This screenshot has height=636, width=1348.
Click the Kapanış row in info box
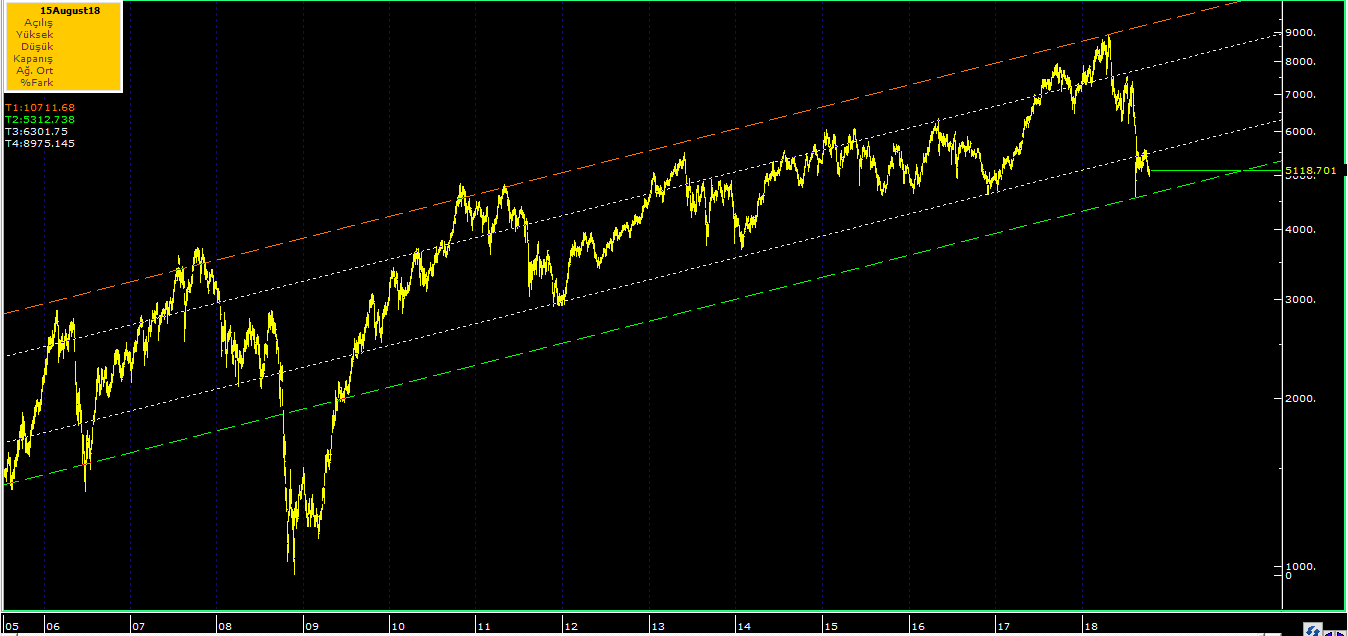(x=33, y=58)
